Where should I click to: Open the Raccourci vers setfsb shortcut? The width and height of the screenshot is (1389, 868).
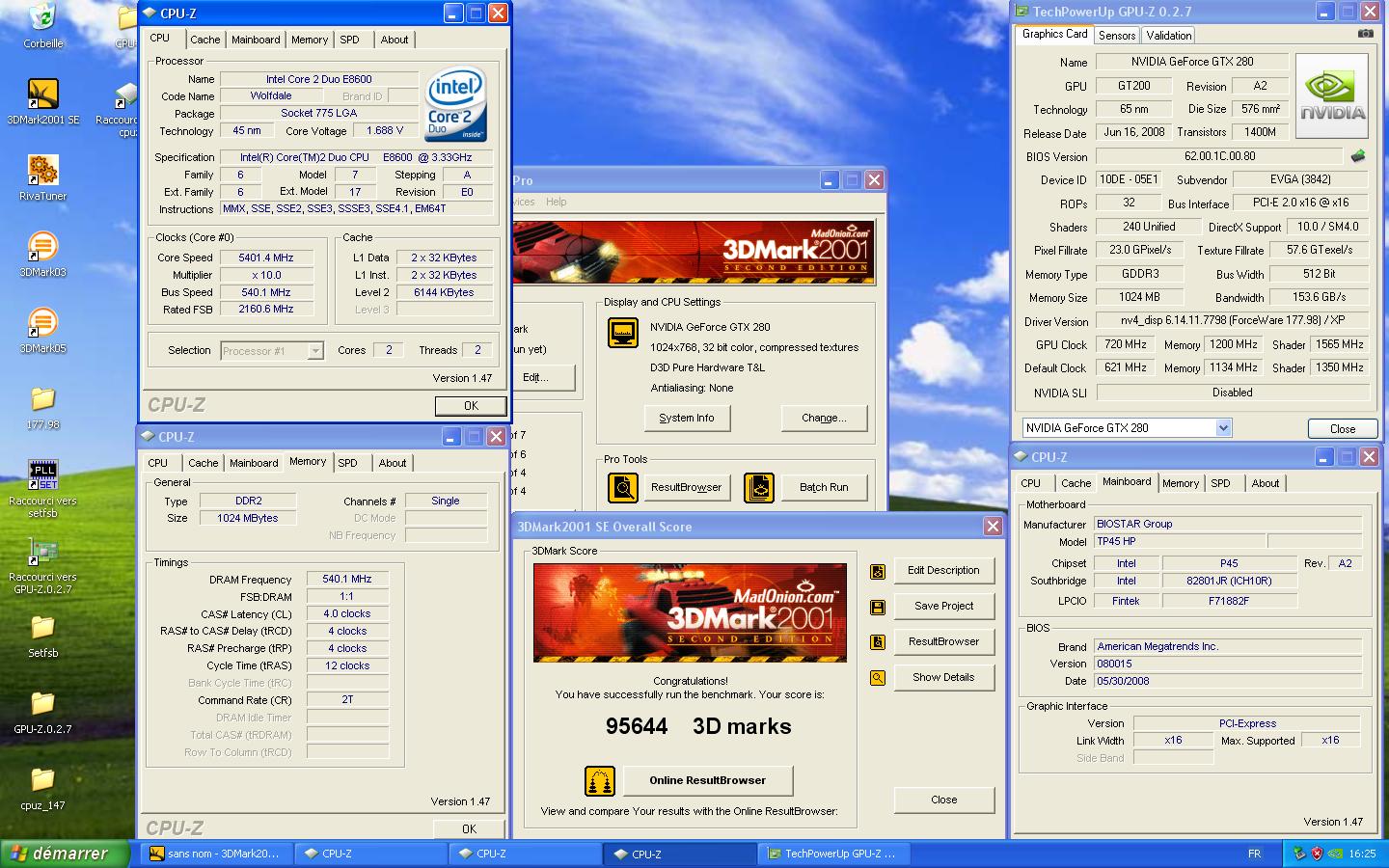(x=42, y=475)
